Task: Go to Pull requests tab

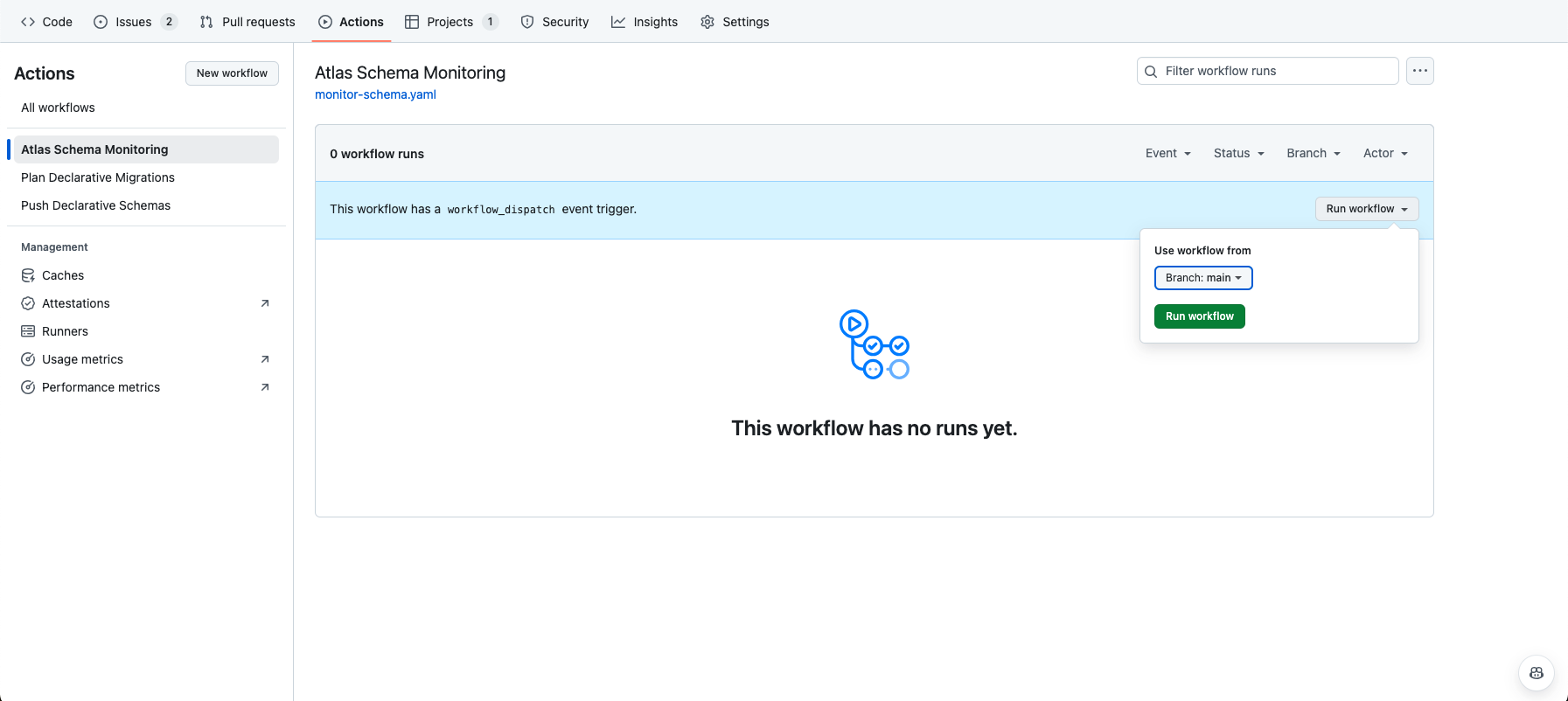Action: tap(247, 22)
